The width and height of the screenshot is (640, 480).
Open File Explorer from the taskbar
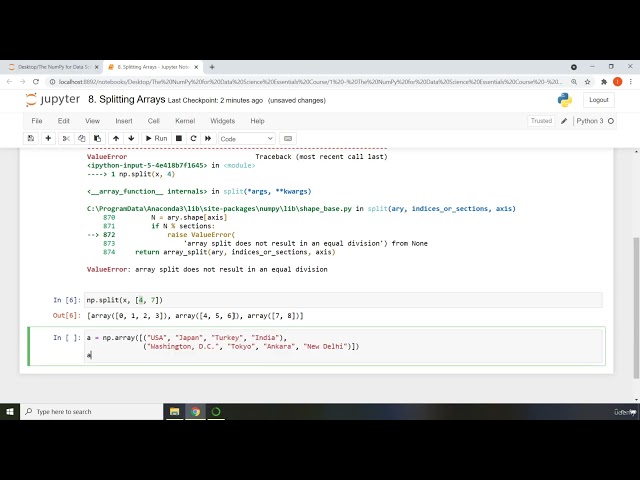pyautogui.click(x=174, y=411)
